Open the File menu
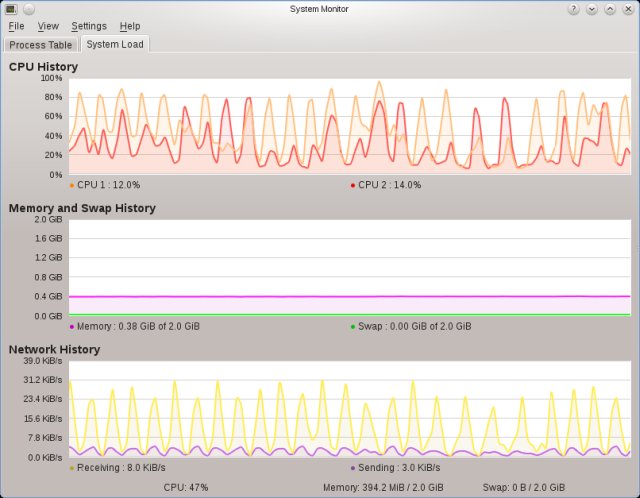Image resolution: width=640 pixels, height=498 pixels. click(x=16, y=26)
